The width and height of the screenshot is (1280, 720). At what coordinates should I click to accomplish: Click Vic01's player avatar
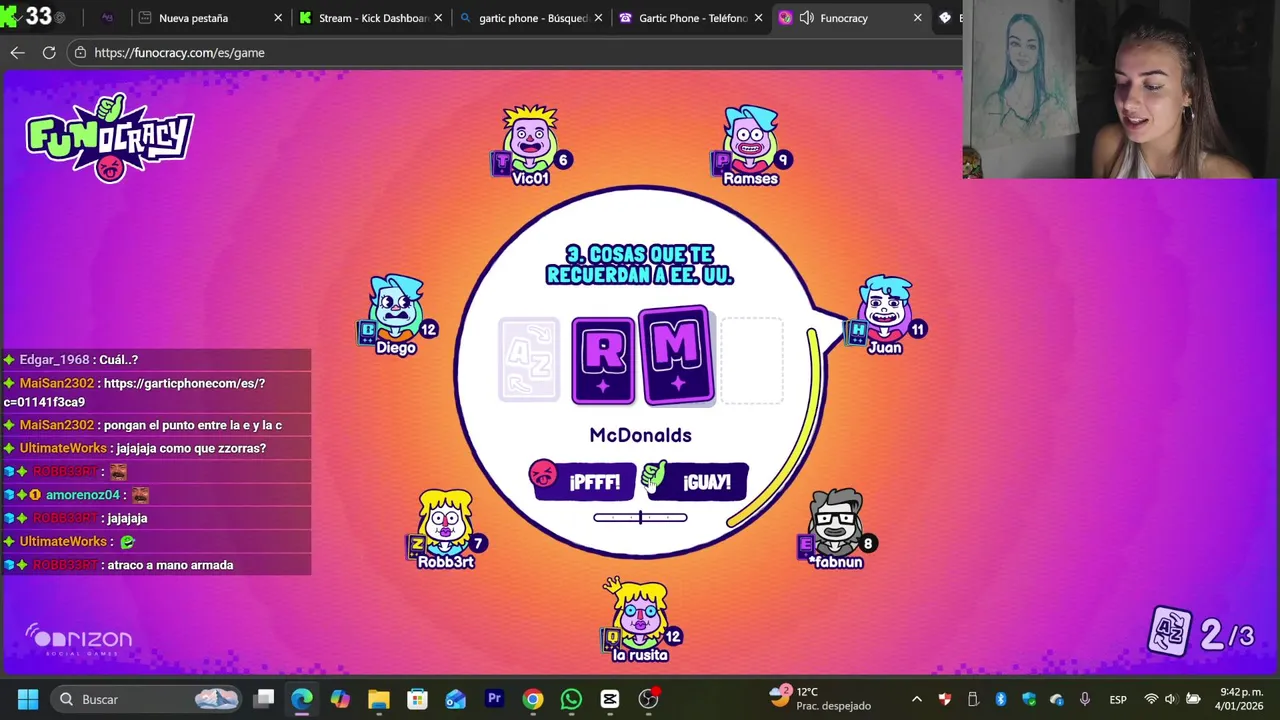[530, 138]
